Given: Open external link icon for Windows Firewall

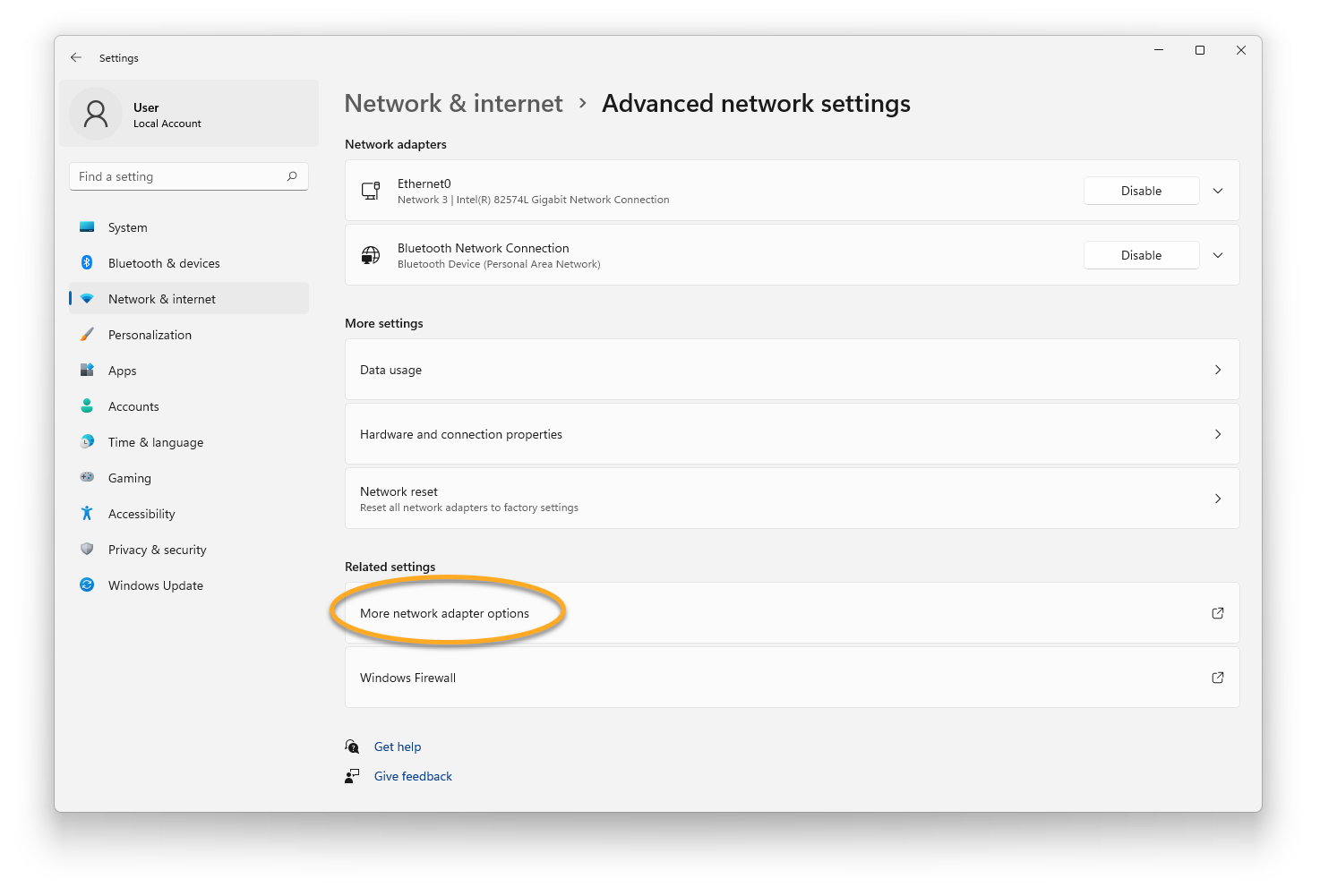Looking at the screenshot, I should click(x=1217, y=678).
